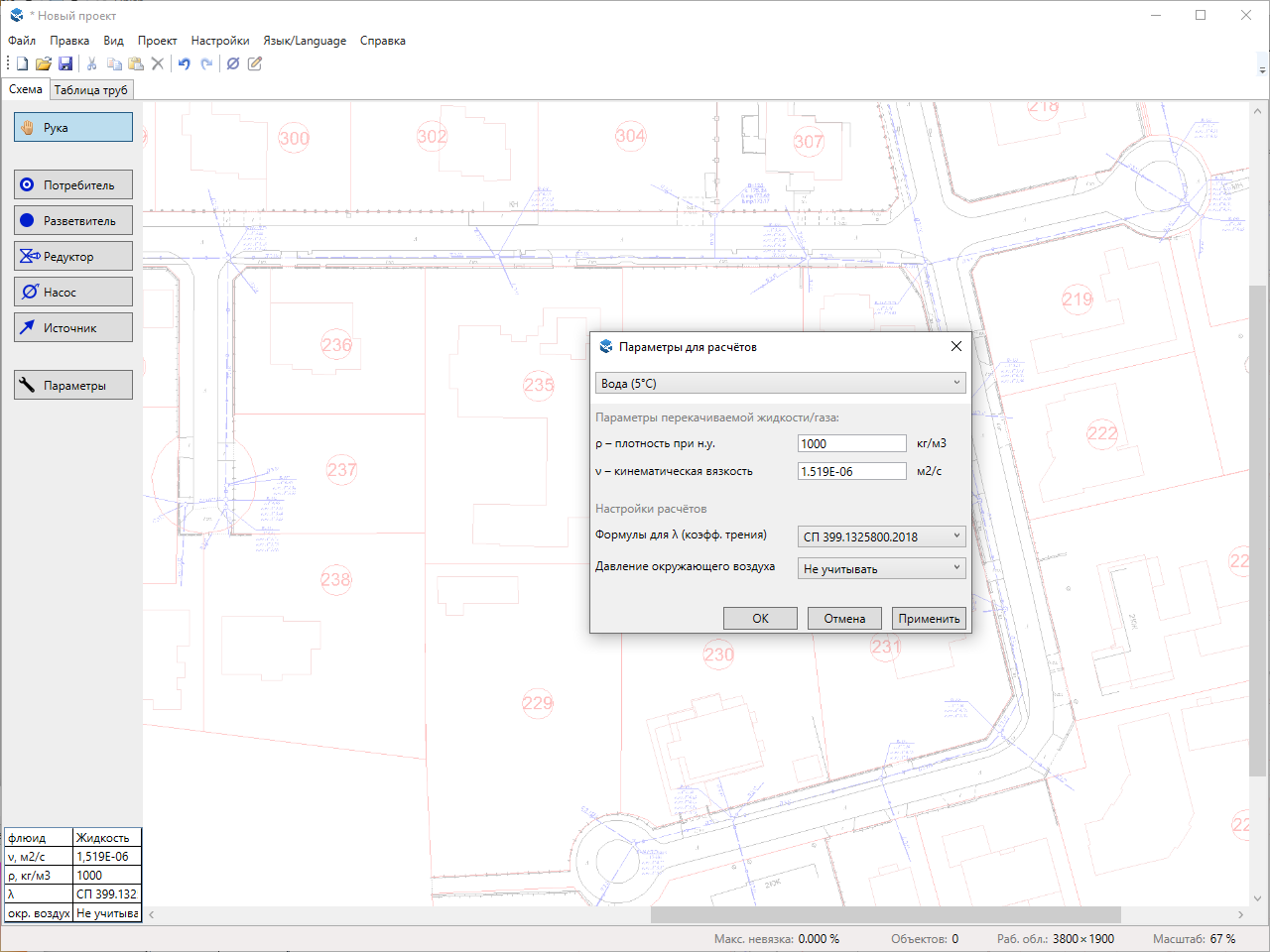Click the кинематическая вязкость input field
1270x952 pixels.
[851, 472]
